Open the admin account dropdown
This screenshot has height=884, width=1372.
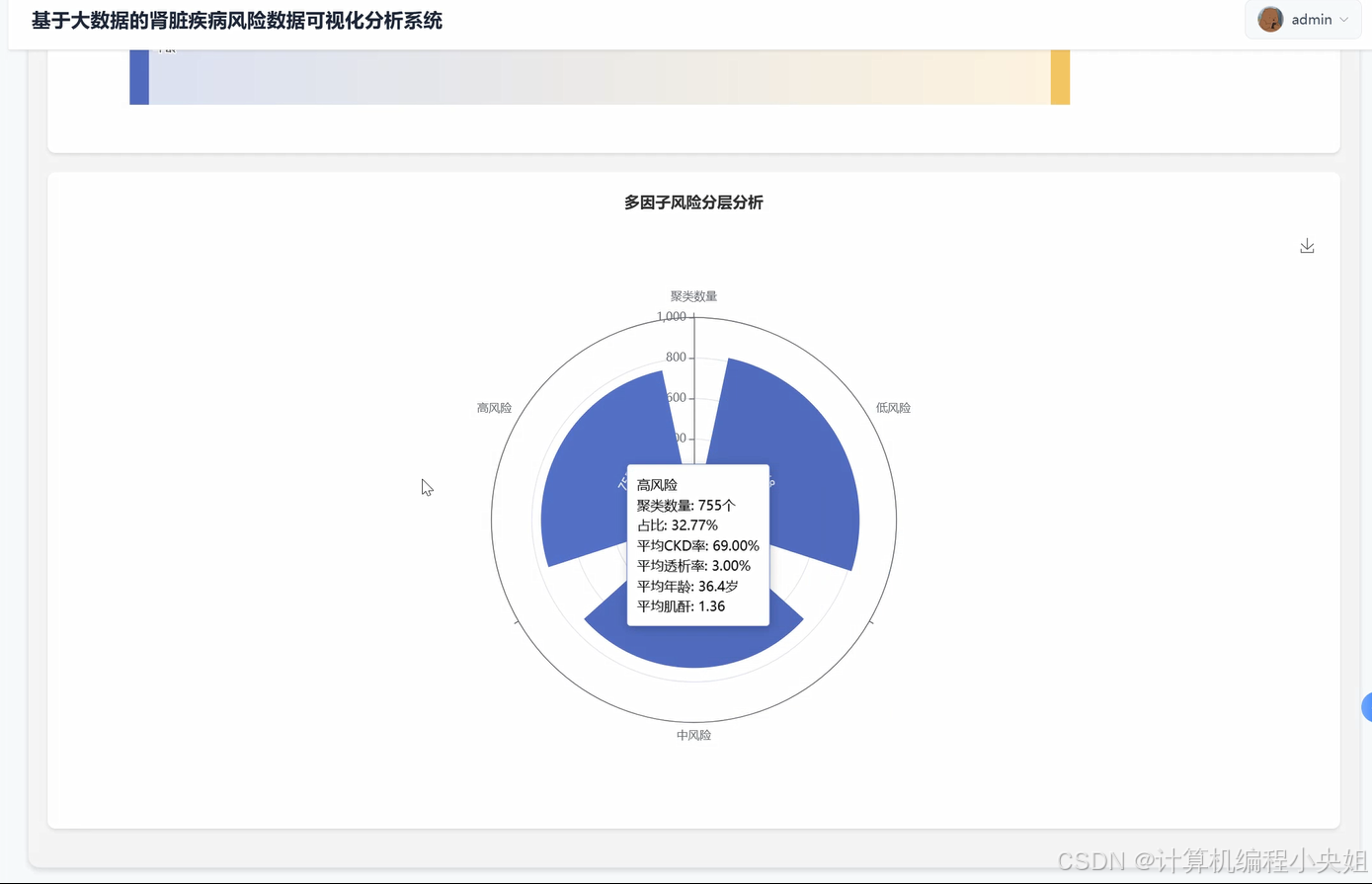(1312, 19)
